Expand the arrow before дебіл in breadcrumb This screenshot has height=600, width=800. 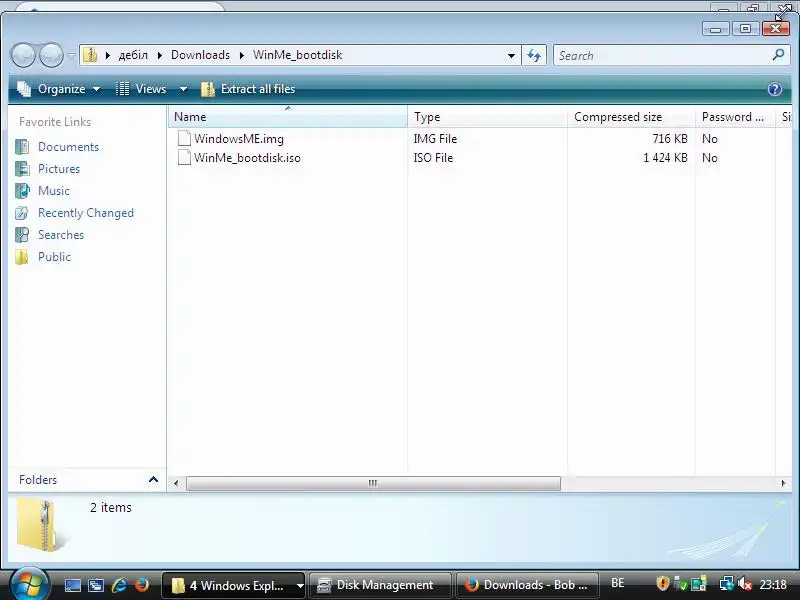coord(108,55)
